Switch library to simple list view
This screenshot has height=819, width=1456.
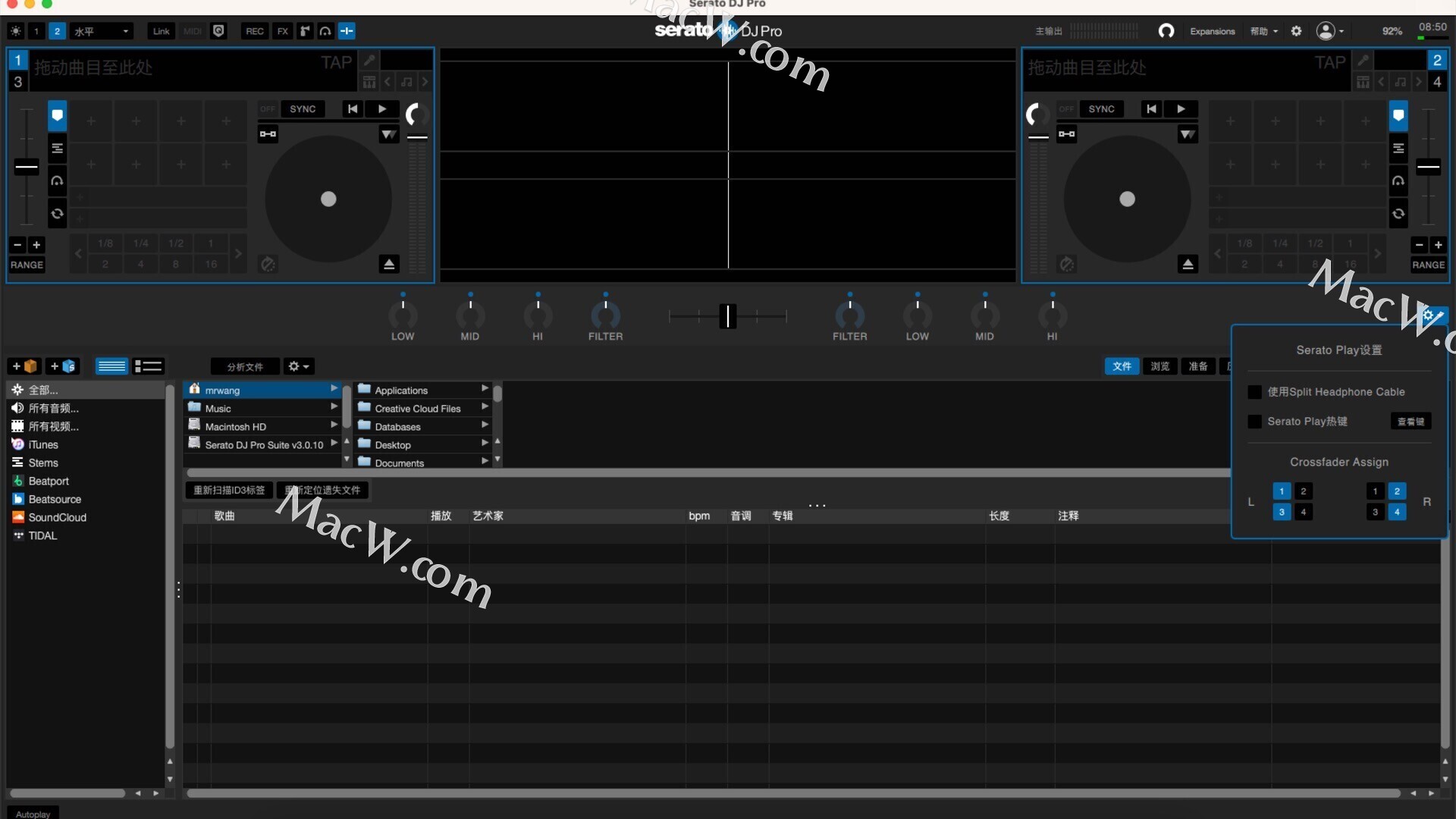(x=111, y=366)
